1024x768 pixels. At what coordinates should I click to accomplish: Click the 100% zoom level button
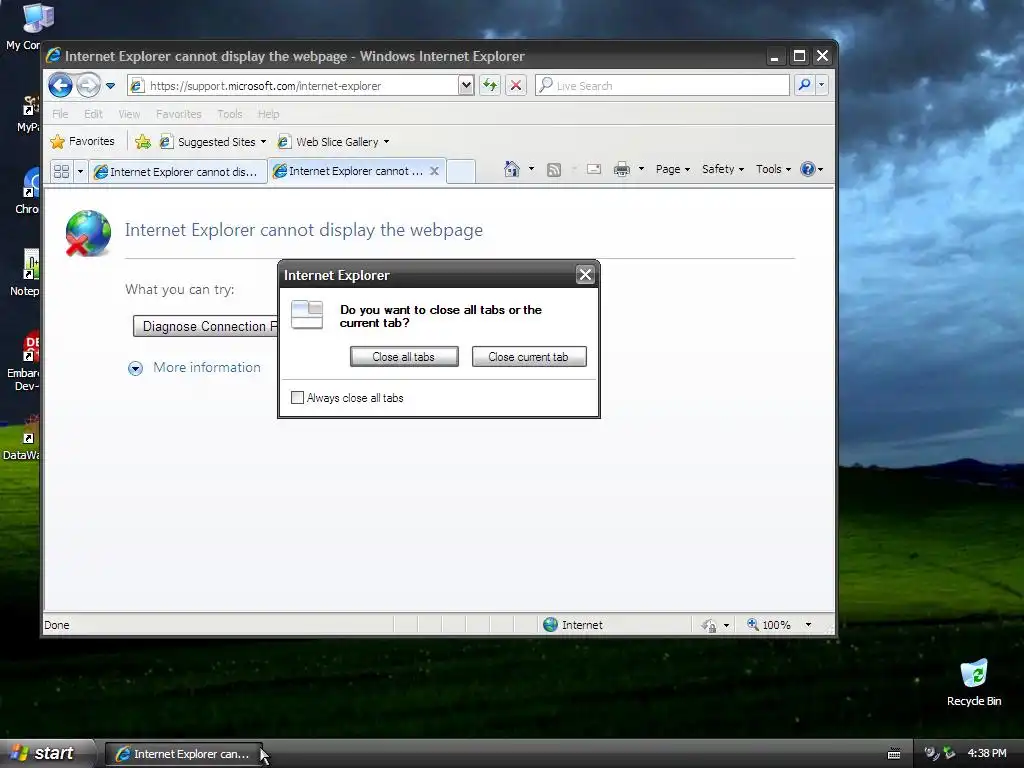(769, 625)
